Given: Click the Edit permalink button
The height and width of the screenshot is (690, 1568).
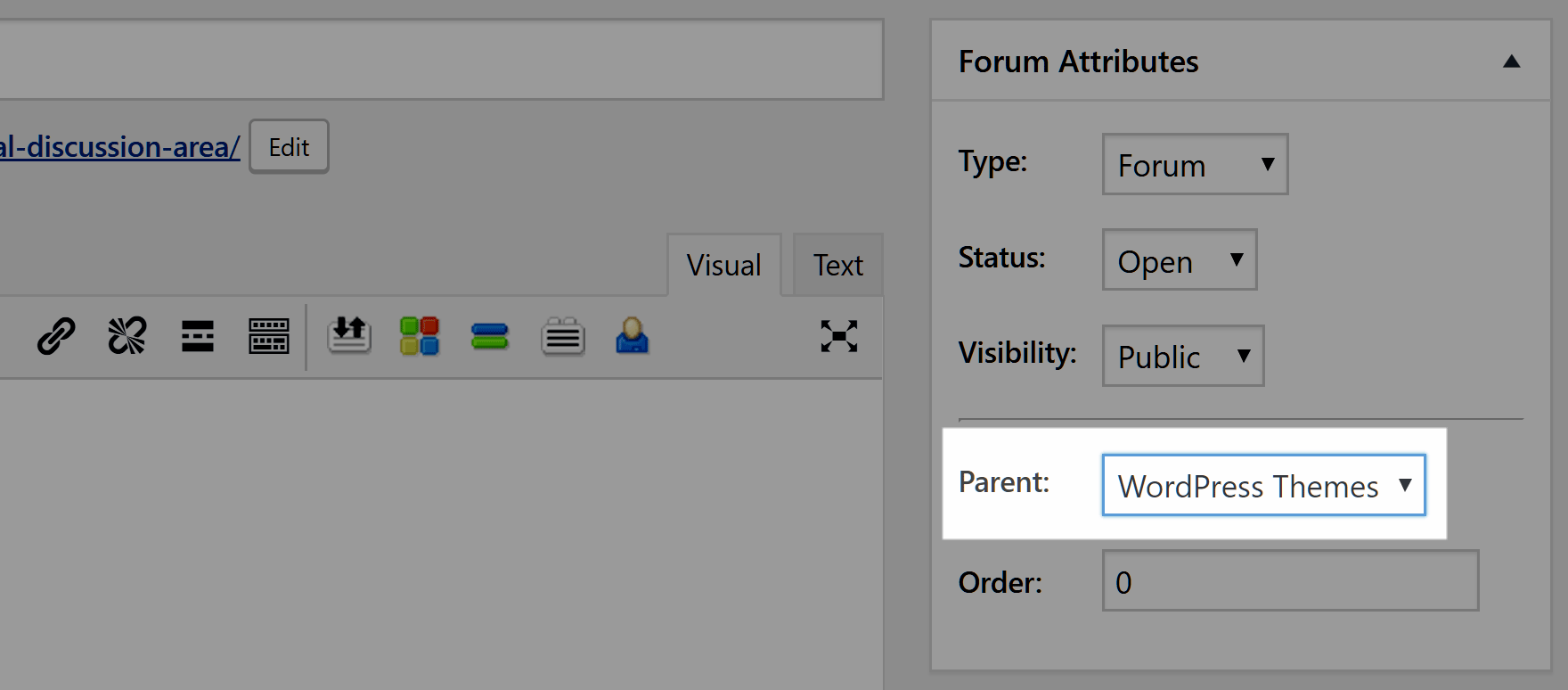Looking at the screenshot, I should point(289,147).
